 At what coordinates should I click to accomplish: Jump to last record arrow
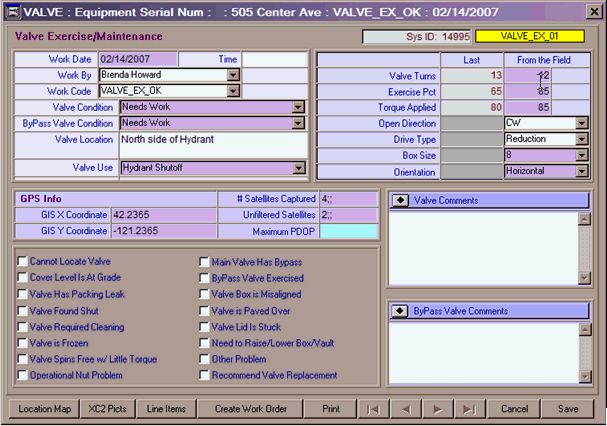click(469, 409)
